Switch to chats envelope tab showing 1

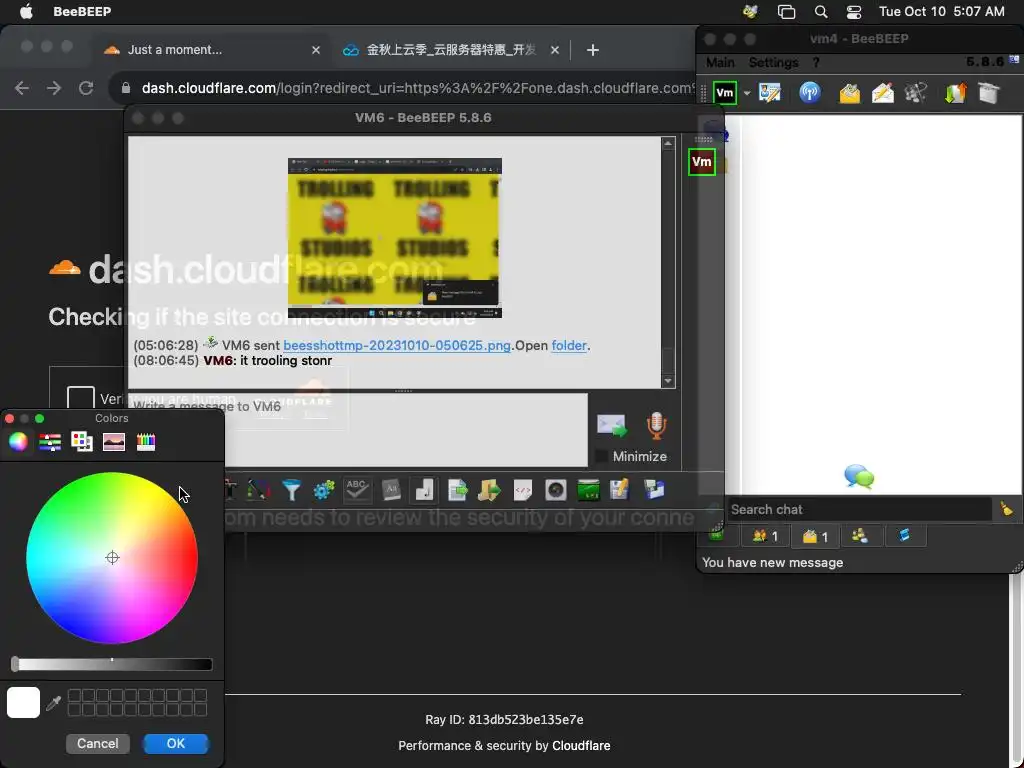(x=815, y=536)
